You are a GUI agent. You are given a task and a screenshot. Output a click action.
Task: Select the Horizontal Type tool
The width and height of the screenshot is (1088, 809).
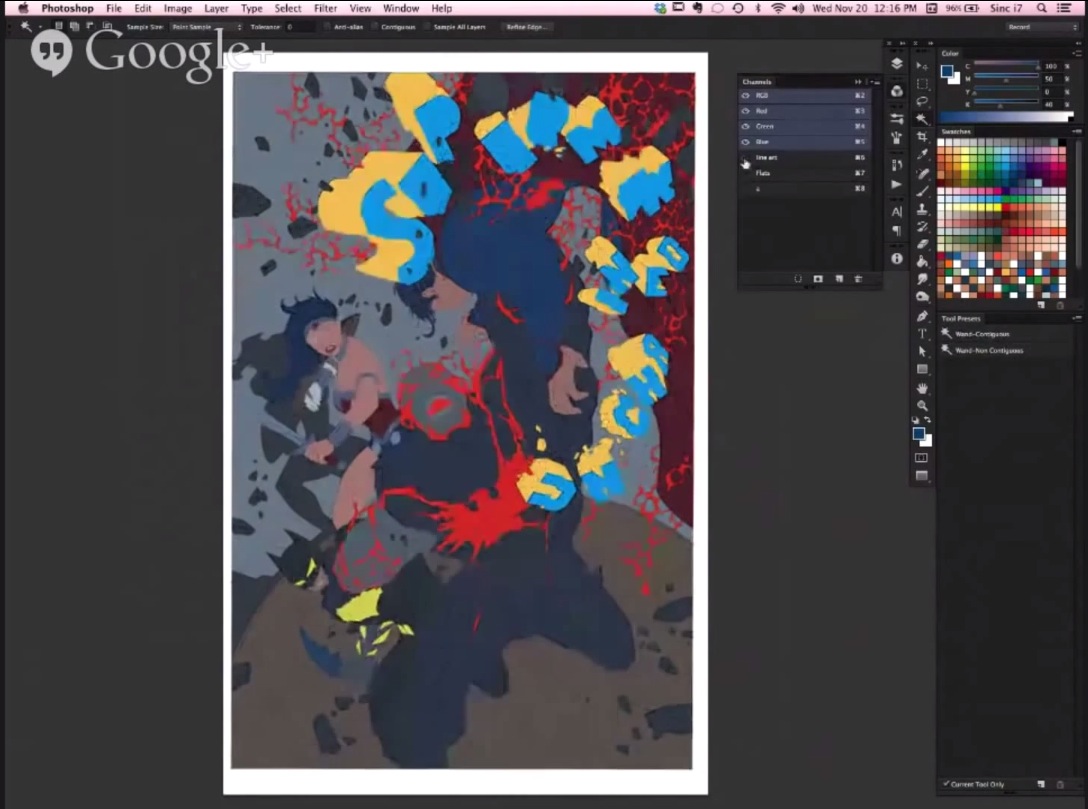922,334
